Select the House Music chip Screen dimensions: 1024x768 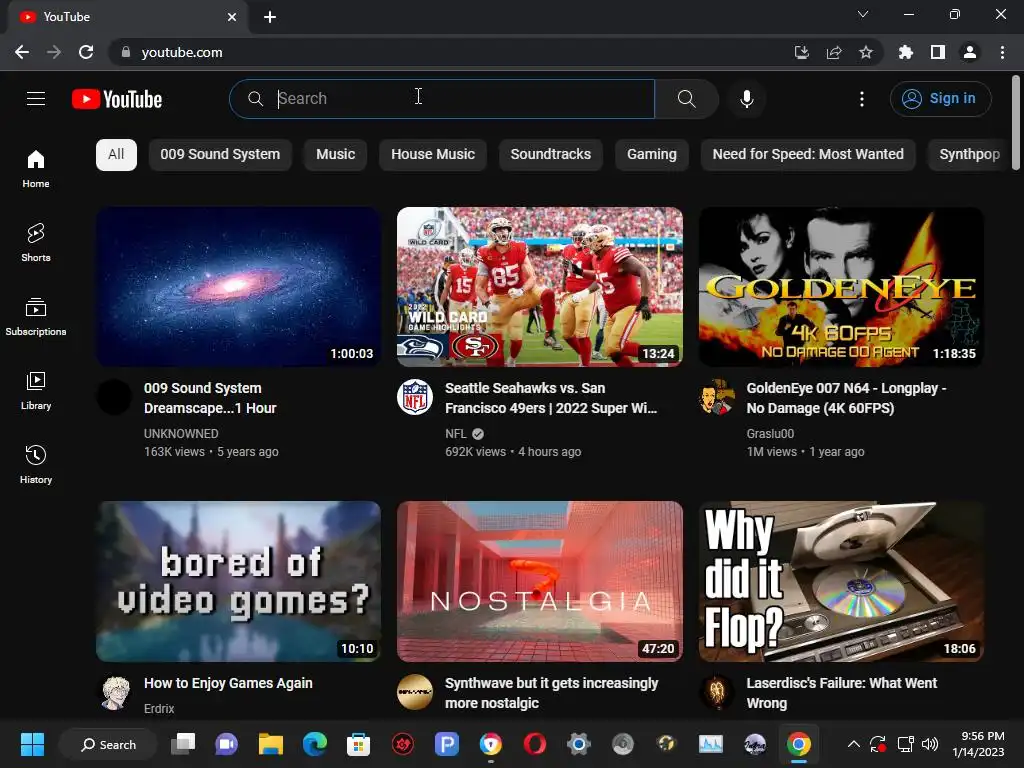[x=433, y=155]
